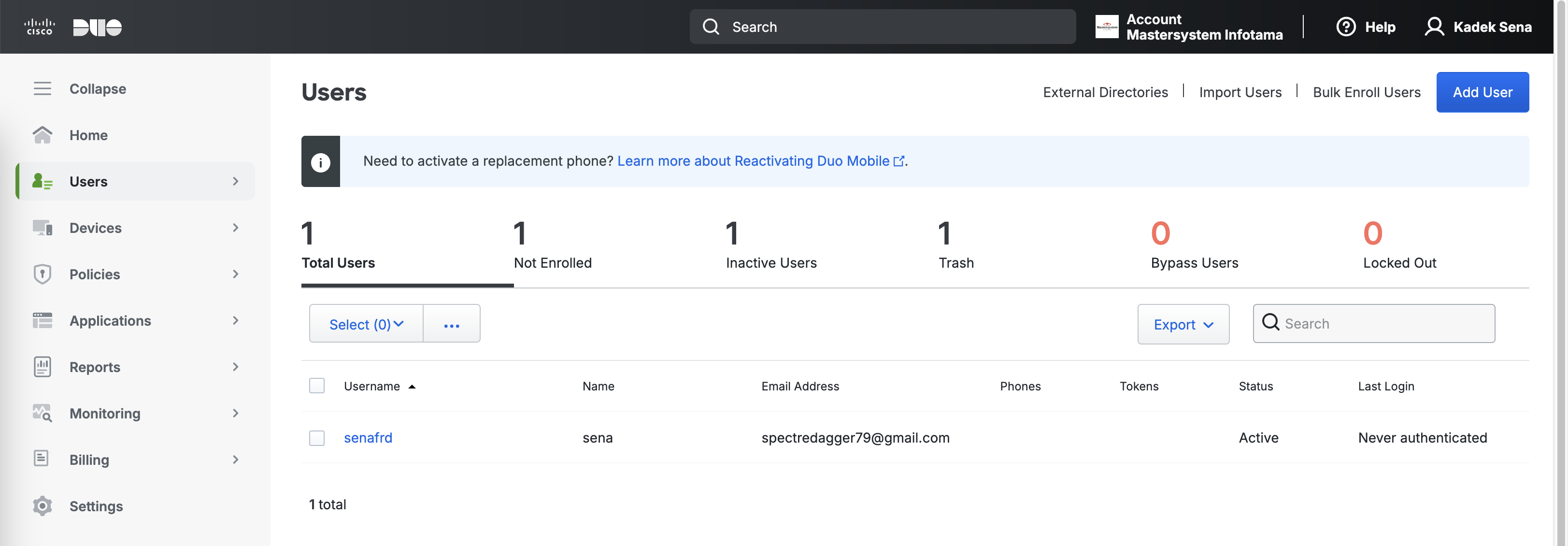
Task: Sort by the Username column header
Action: click(372, 386)
